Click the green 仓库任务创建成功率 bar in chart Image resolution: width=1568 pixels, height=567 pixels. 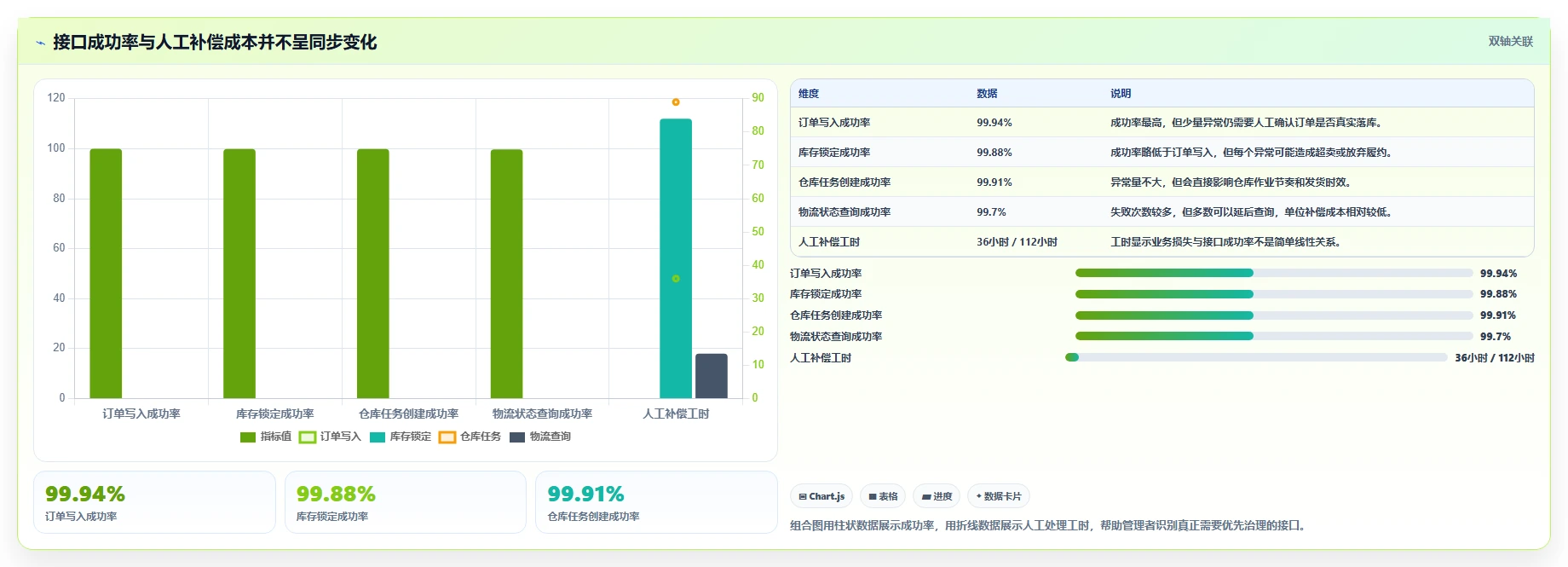pyautogui.click(x=373, y=274)
